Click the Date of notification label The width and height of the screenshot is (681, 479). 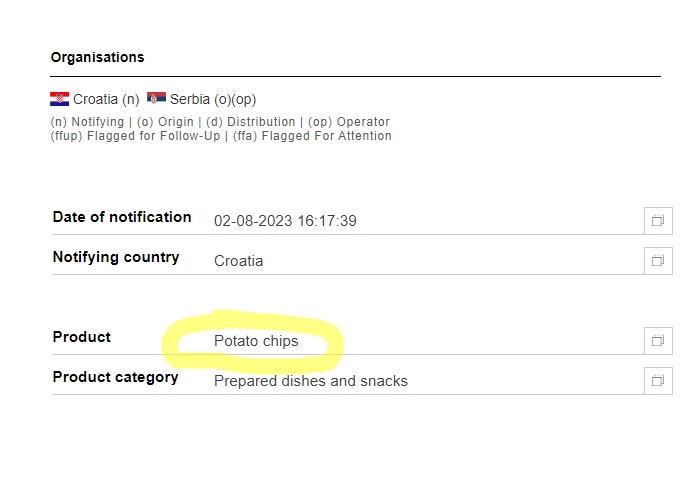pyautogui.click(x=122, y=217)
